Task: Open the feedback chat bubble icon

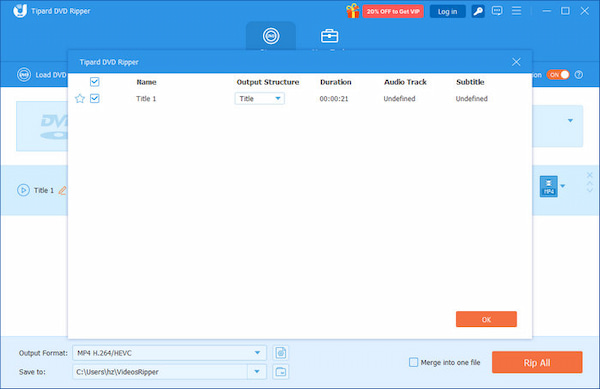Action: click(x=497, y=11)
